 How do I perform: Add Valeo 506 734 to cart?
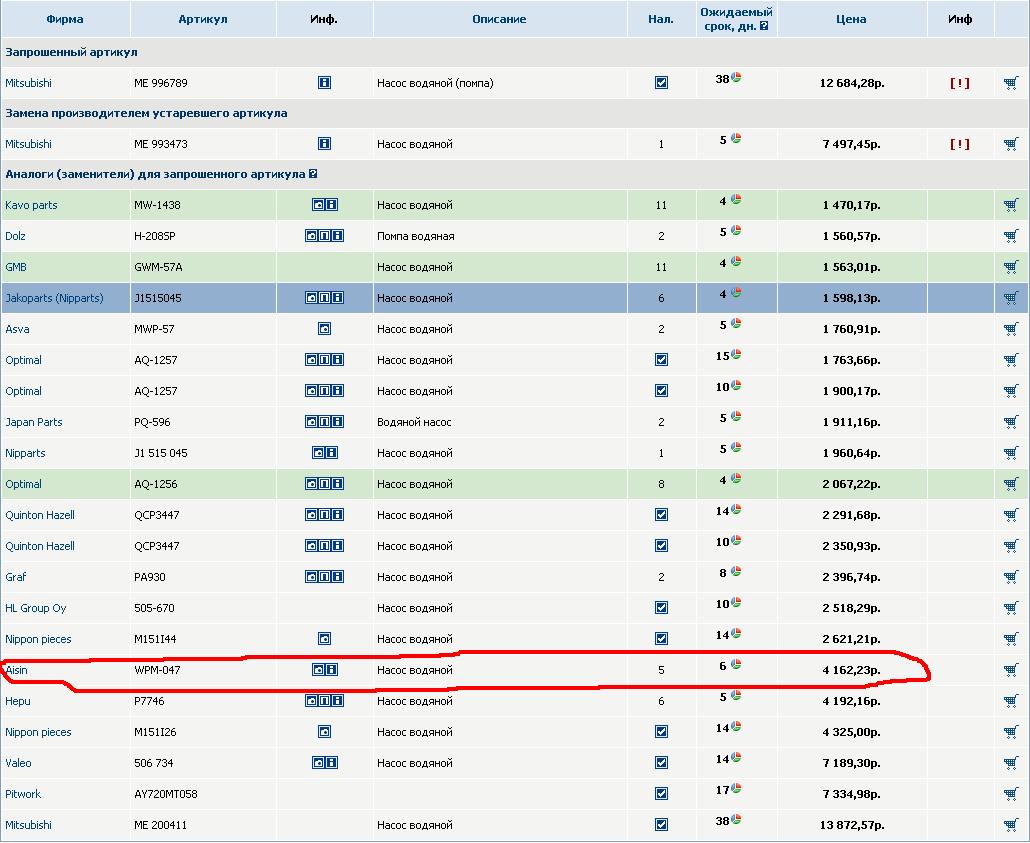pos(1011,763)
